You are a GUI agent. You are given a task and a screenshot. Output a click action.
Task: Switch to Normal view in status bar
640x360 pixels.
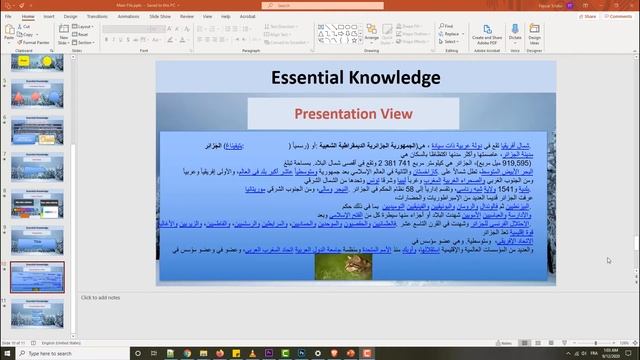pyautogui.click(x=525, y=343)
